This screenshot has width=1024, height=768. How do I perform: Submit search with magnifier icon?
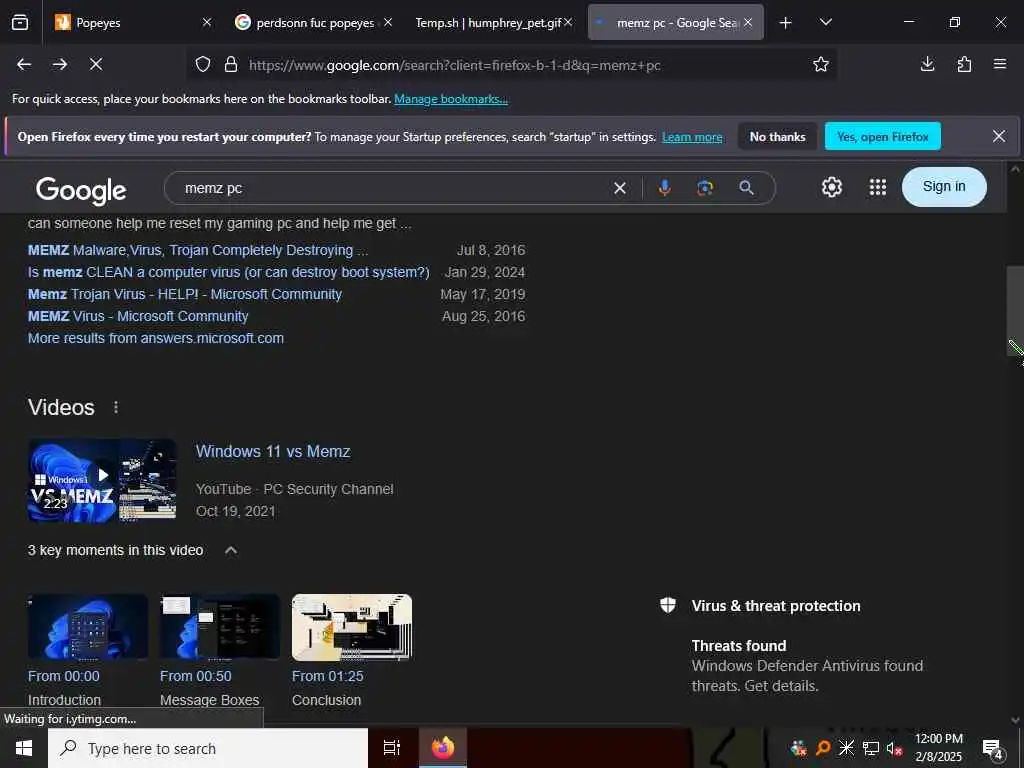coord(746,188)
